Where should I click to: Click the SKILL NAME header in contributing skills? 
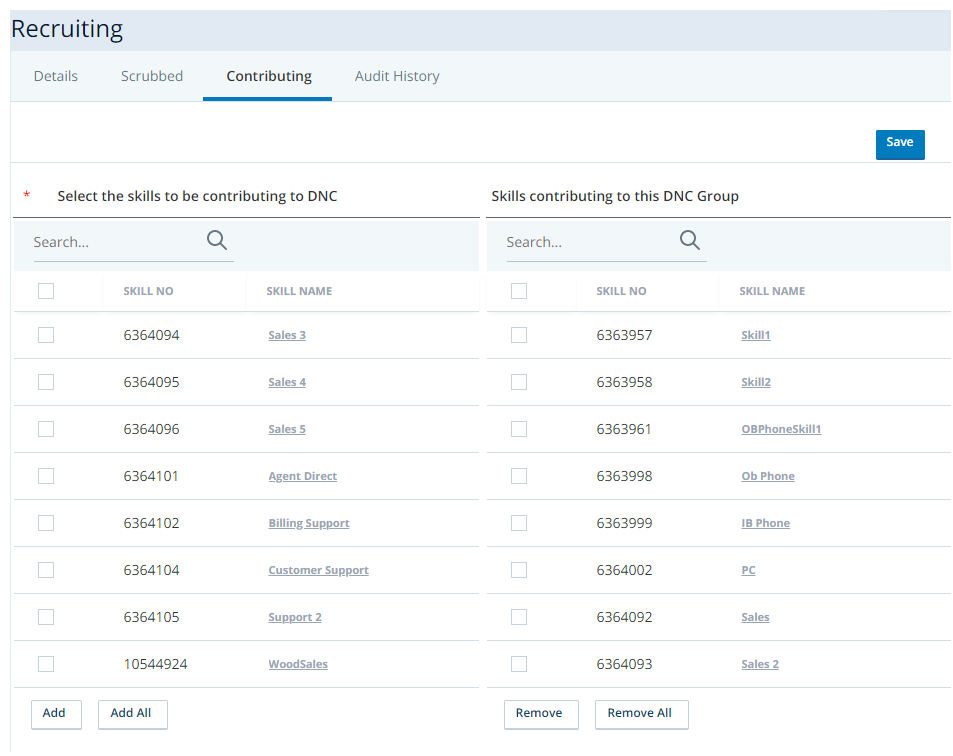pos(772,291)
